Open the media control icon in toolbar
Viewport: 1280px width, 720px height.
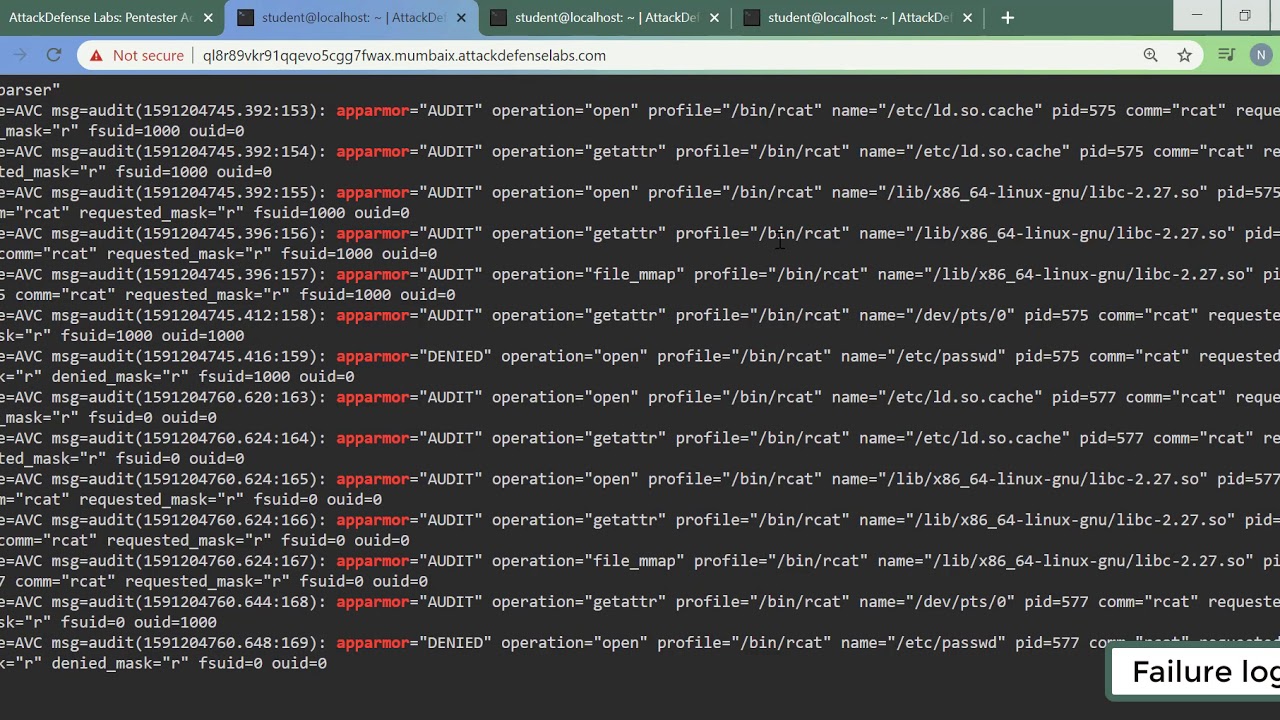(1226, 56)
